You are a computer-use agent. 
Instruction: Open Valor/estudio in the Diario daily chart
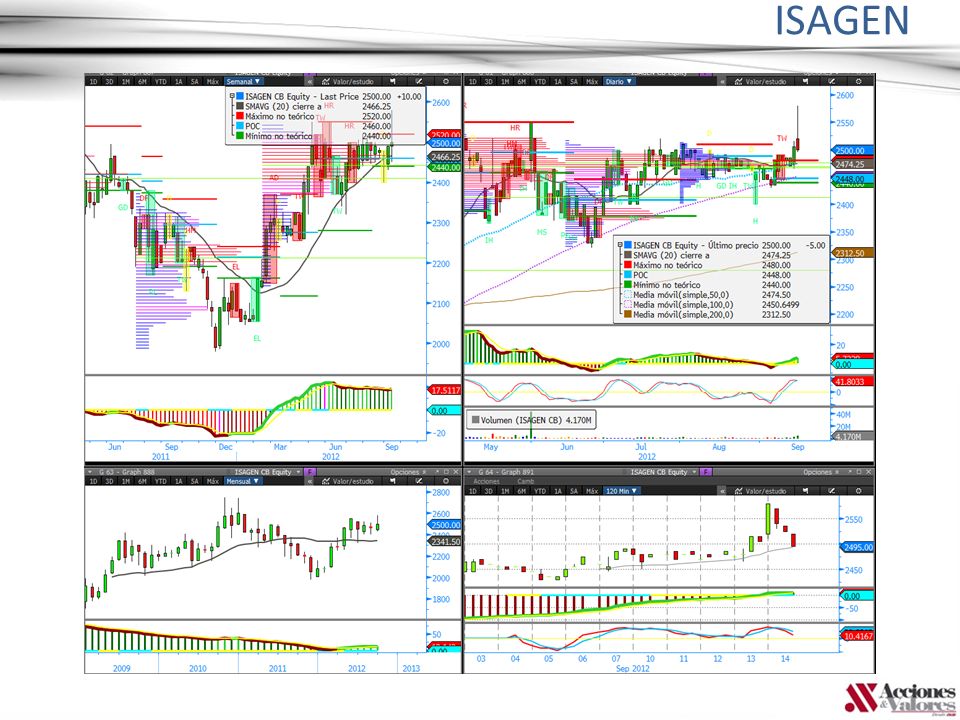(x=760, y=81)
